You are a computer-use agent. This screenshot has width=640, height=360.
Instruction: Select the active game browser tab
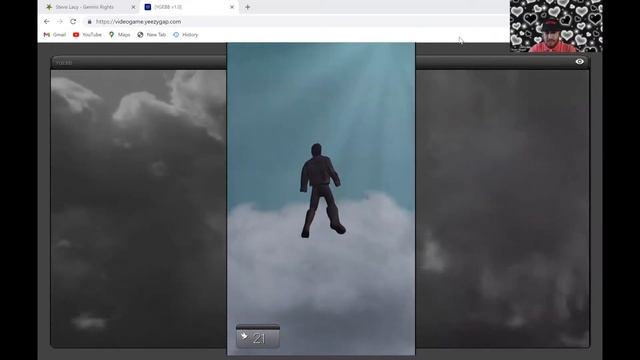[x=189, y=7]
